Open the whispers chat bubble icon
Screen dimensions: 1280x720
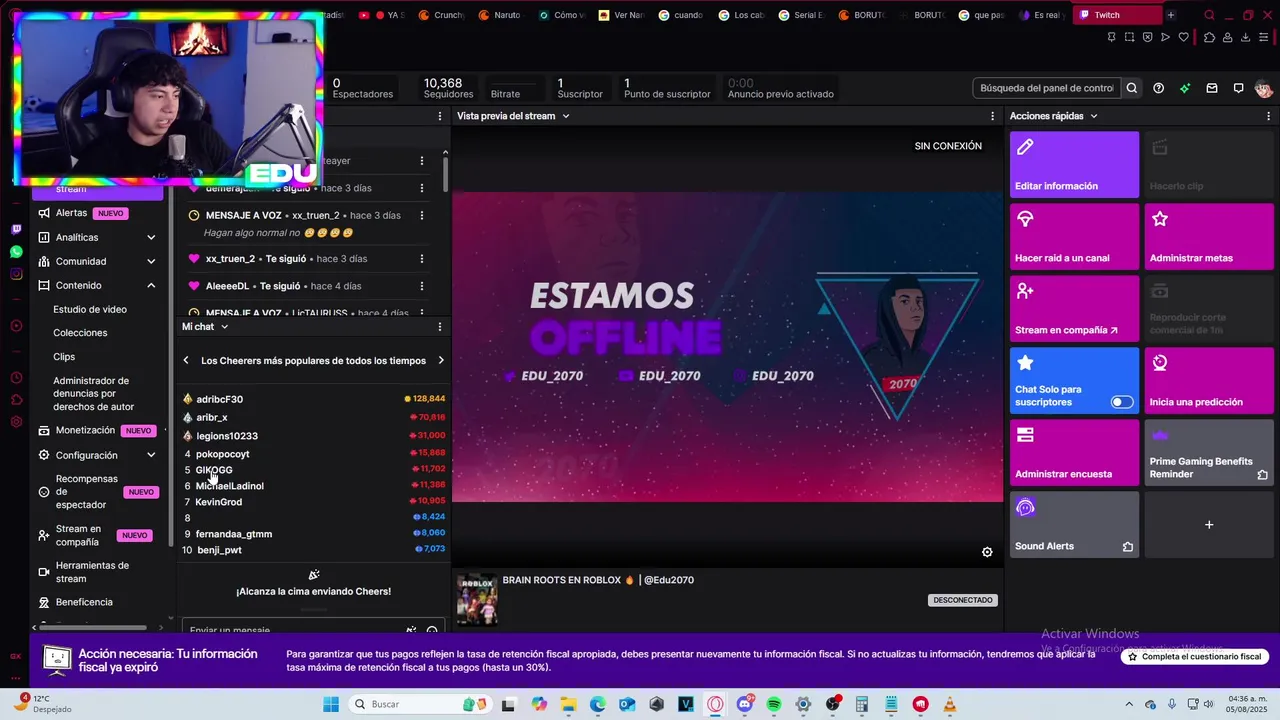pyautogui.click(x=1238, y=88)
